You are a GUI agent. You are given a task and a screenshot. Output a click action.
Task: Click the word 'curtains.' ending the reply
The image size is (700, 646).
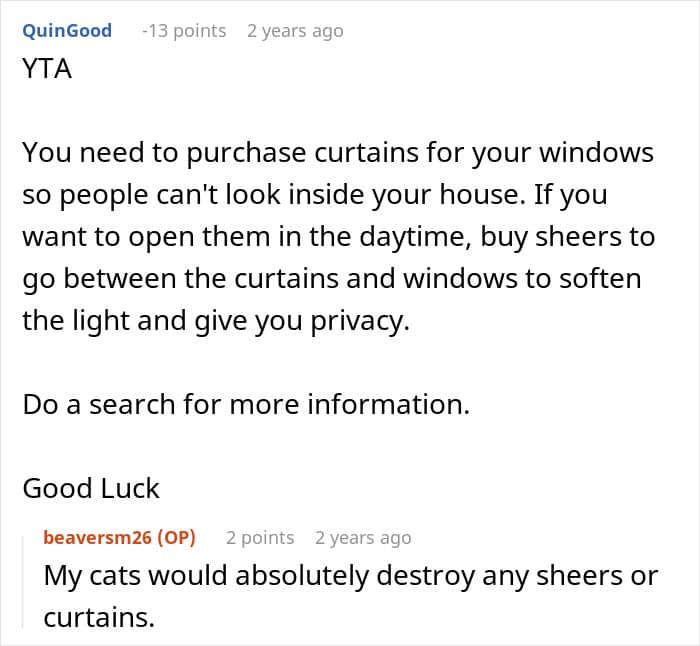coord(99,617)
